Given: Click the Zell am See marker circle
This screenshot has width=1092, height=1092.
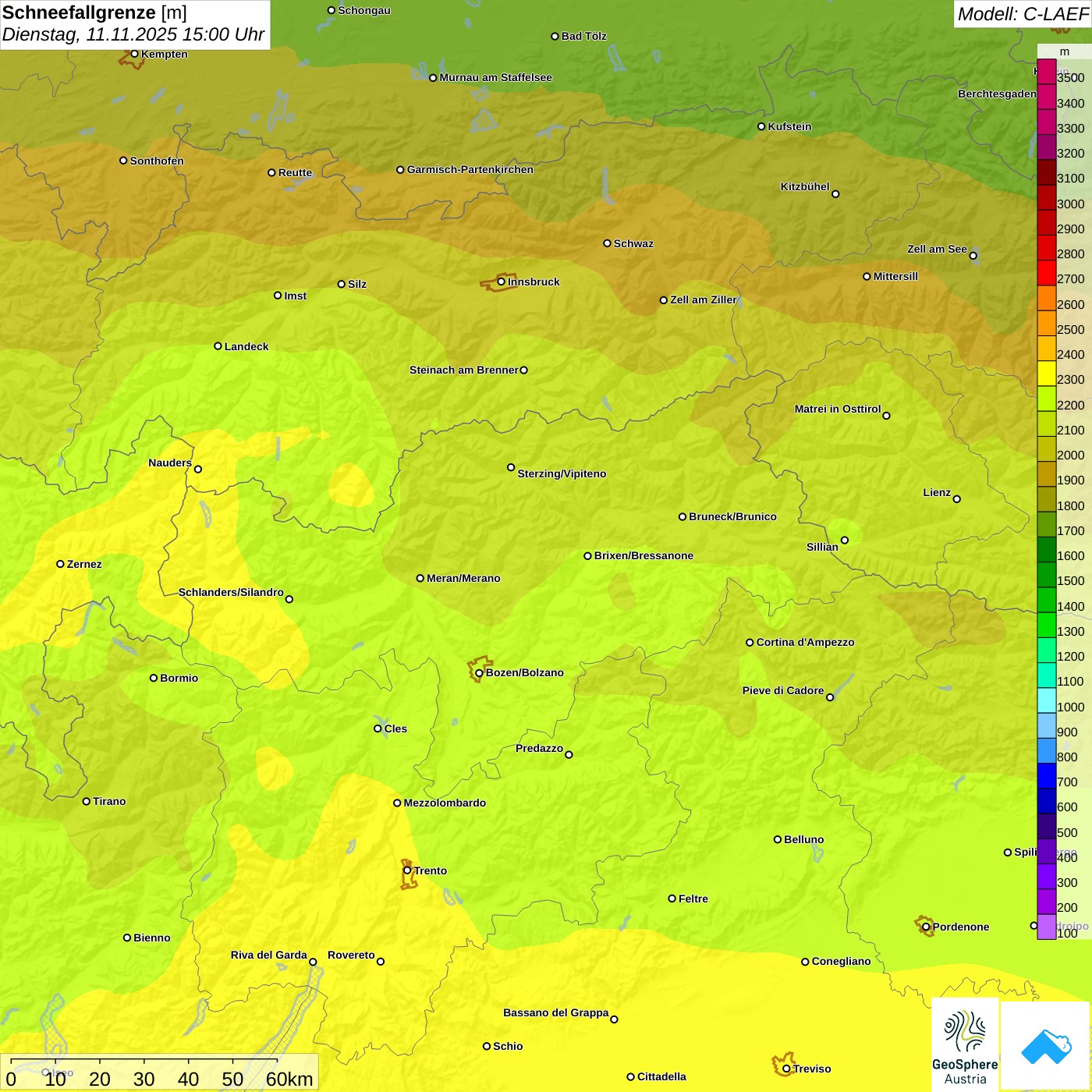Looking at the screenshot, I should point(973,255).
